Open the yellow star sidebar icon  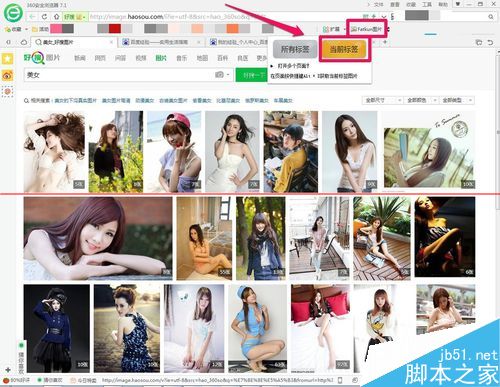pos(7,59)
